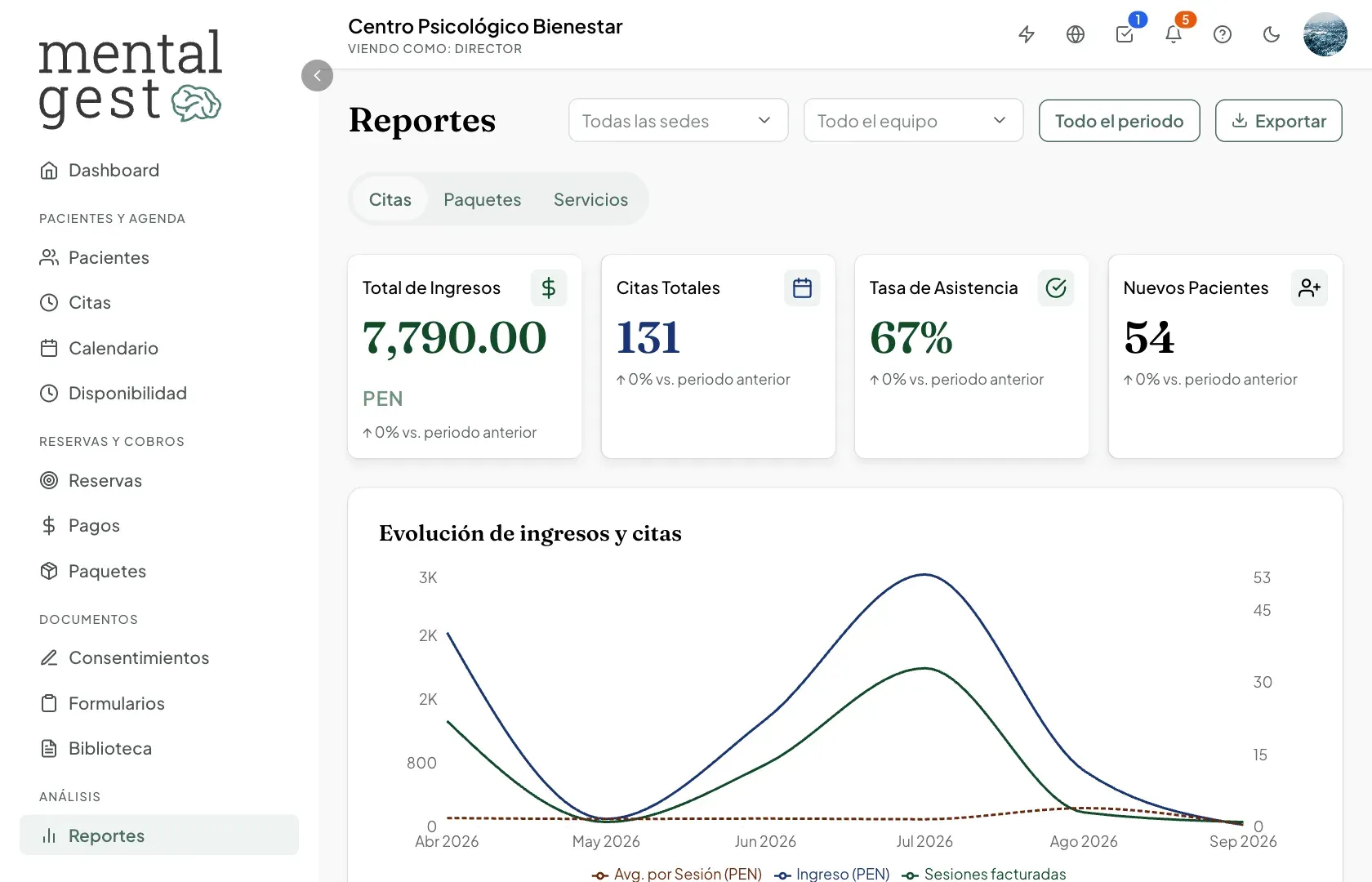Open the notifications bell icon
The height and width of the screenshot is (882, 1372).
tap(1174, 34)
